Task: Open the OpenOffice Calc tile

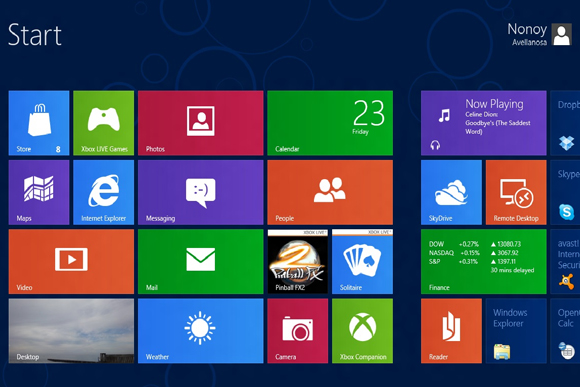Action: 565,331
